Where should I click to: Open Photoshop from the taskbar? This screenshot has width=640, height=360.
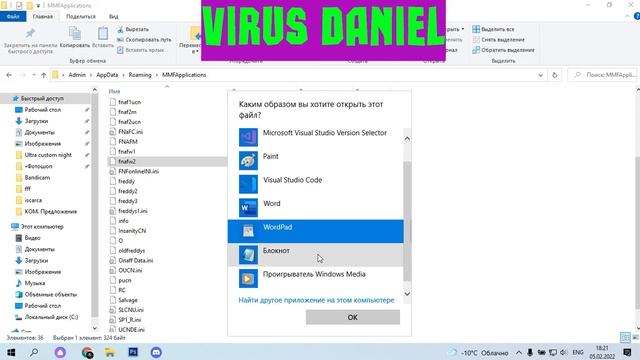pos(133,352)
